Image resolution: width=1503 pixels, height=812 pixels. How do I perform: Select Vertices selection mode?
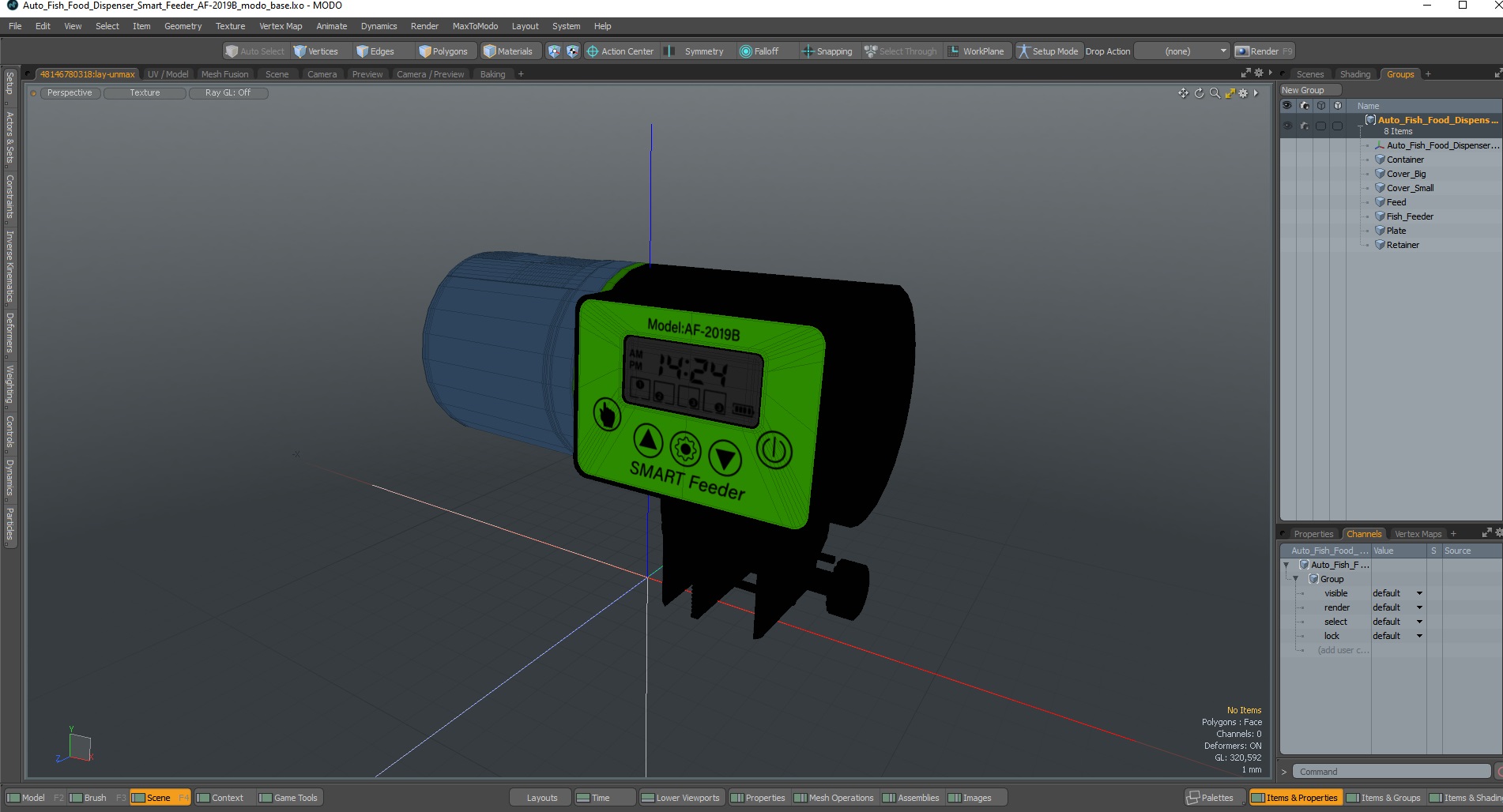point(315,51)
